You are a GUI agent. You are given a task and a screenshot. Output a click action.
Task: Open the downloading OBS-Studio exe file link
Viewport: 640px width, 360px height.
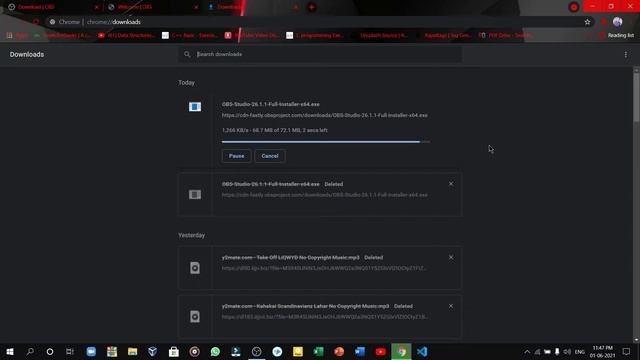[271, 104]
